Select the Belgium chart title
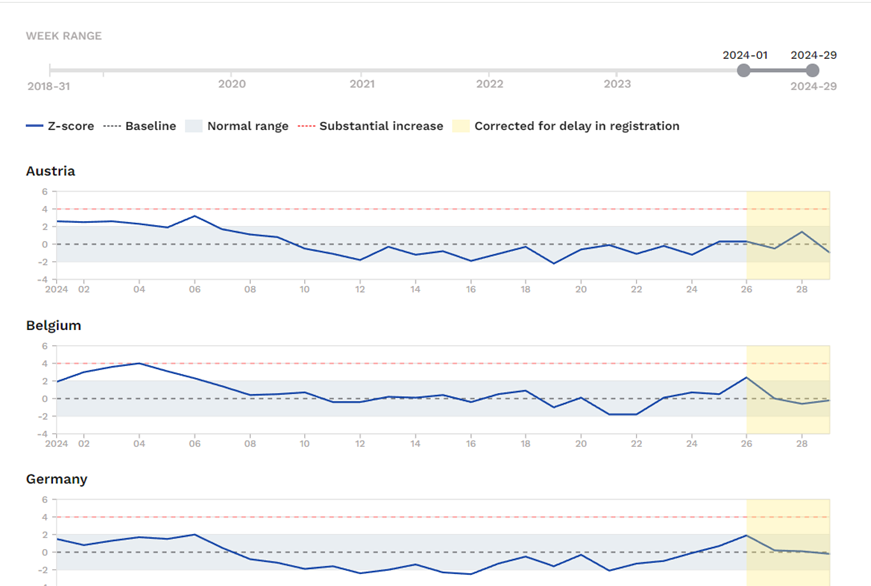Image resolution: width=871 pixels, height=586 pixels. pos(53,325)
